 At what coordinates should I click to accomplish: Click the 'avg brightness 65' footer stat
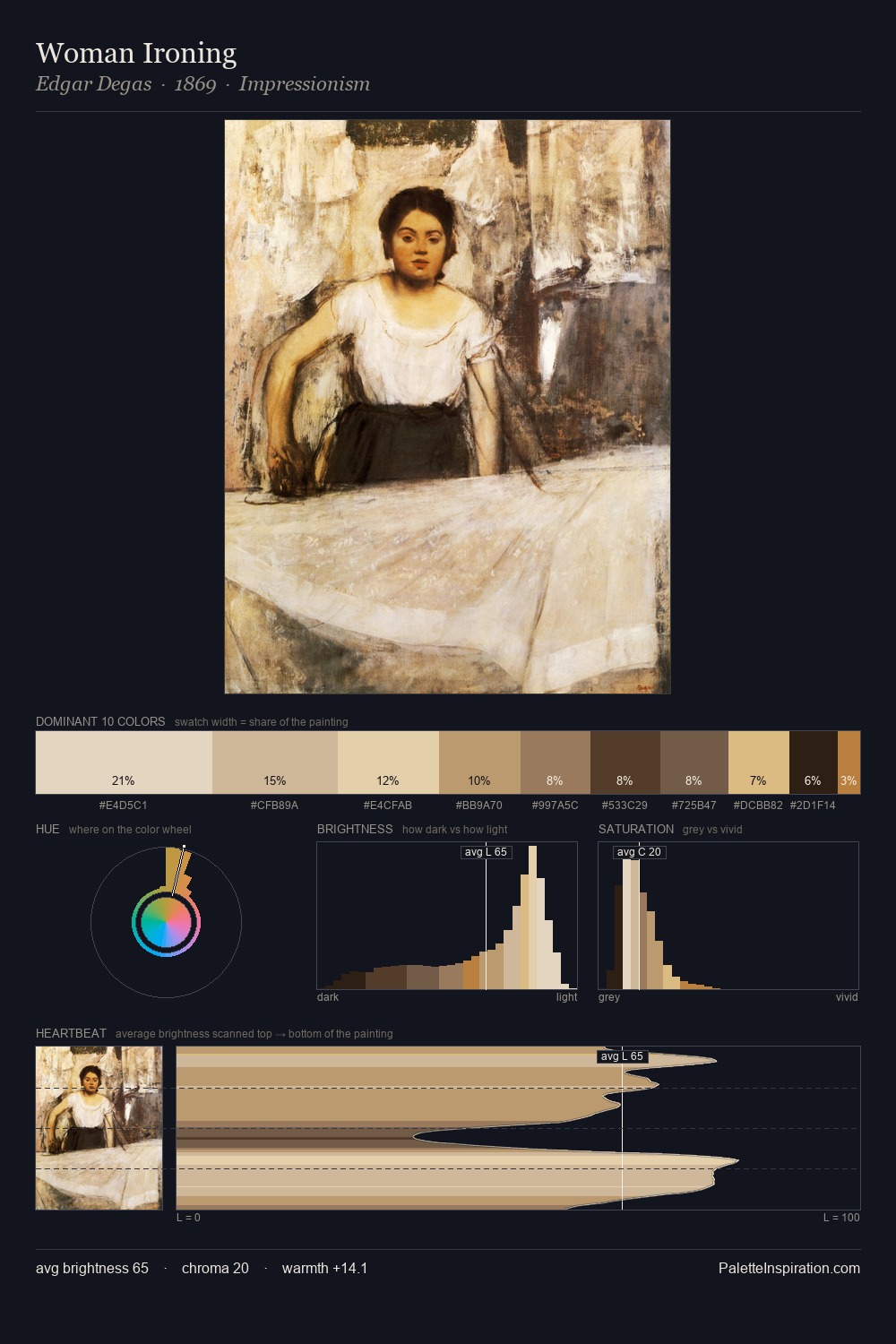[x=92, y=1268]
